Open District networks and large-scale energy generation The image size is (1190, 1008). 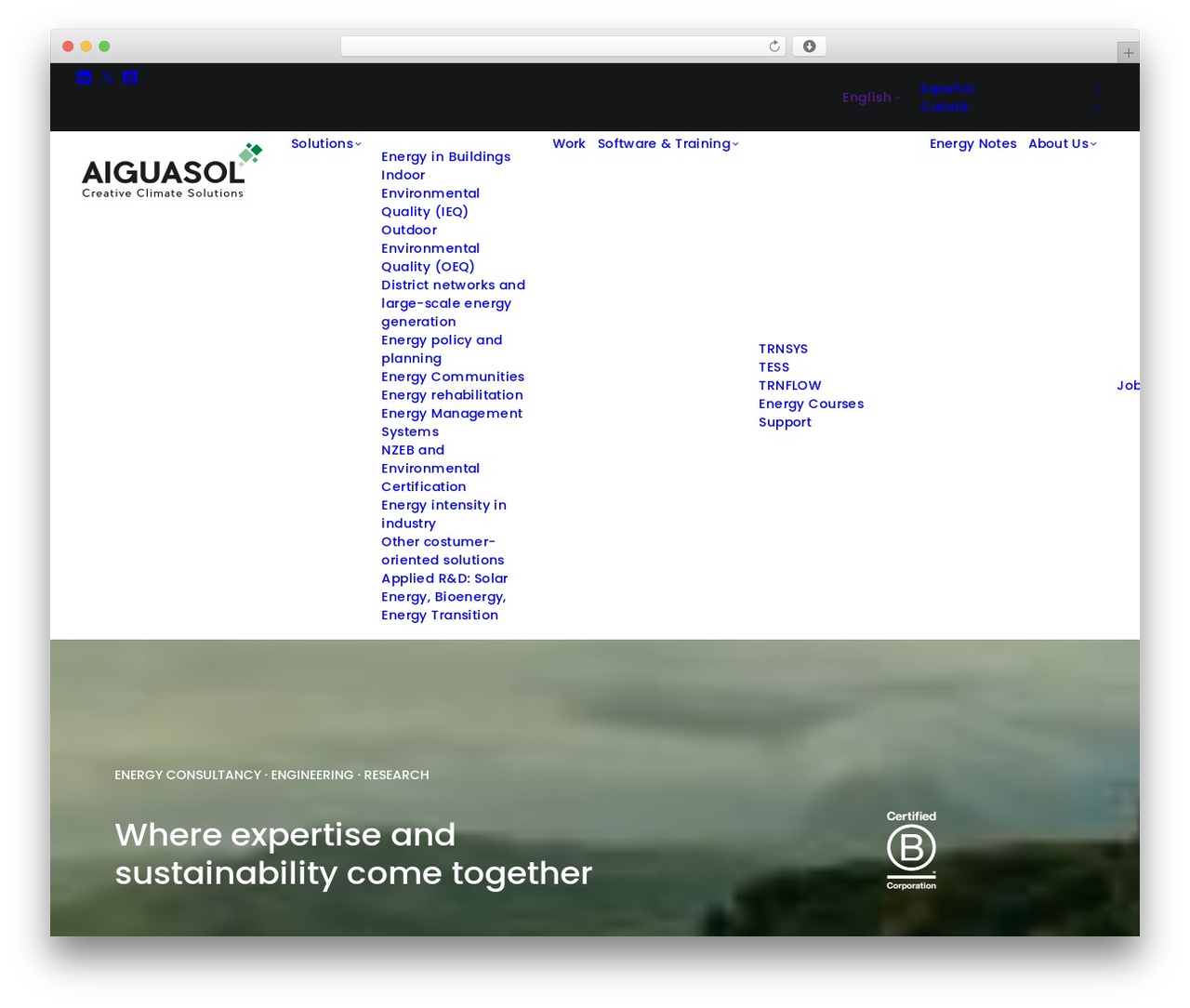coord(453,303)
